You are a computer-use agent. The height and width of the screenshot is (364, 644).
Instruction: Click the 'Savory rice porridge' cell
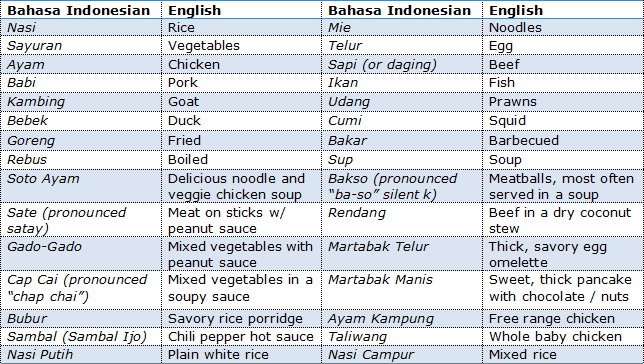241,318
